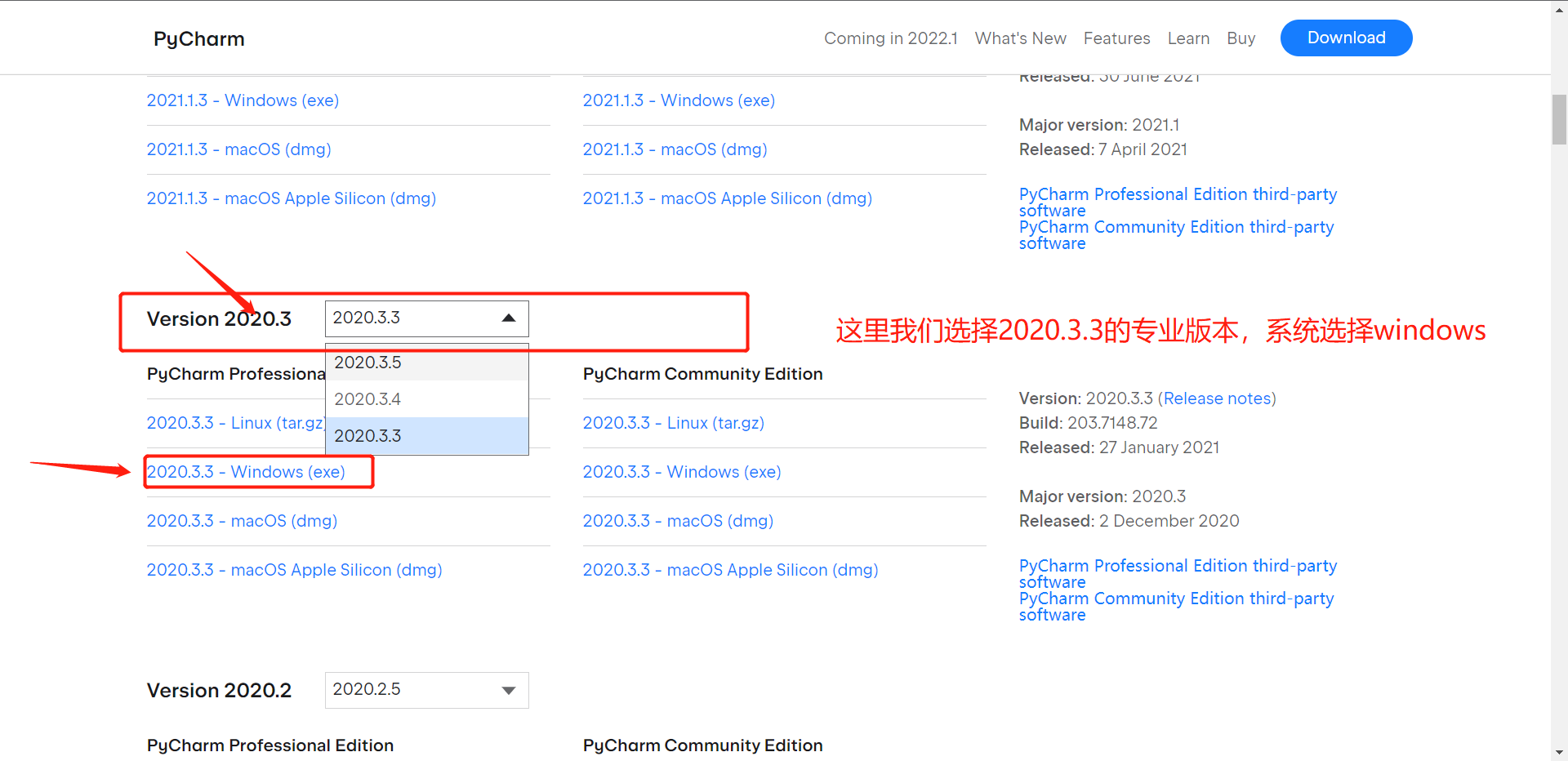Download Community 2020.3.3 - Linux (tar.gz)
The height and width of the screenshot is (761, 1568).
coord(674,423)
